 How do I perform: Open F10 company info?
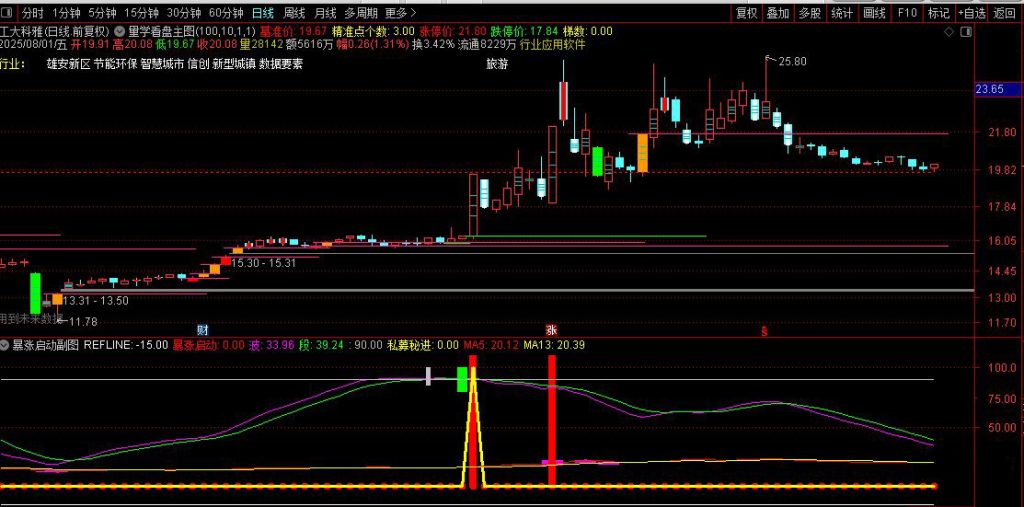pos(907,13)
